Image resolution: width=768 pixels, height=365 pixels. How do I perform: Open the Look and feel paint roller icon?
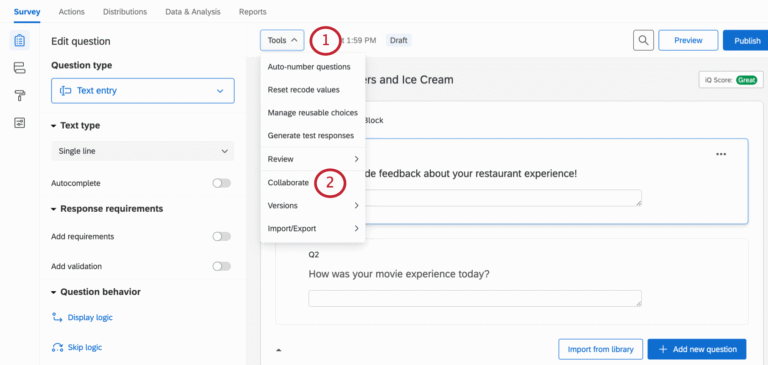pos(20,96)
